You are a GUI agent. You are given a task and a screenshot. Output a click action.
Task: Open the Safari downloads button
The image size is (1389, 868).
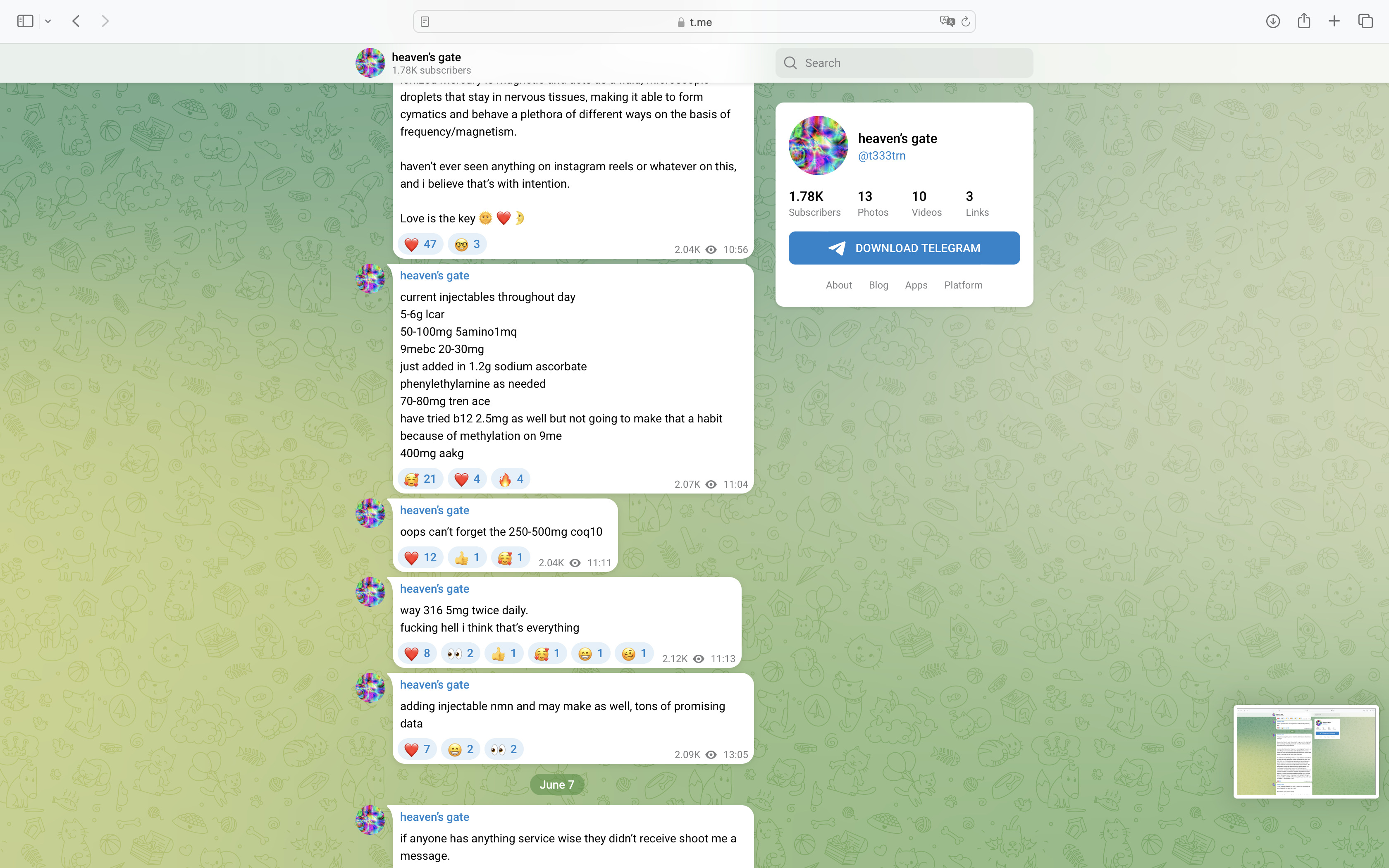(1272, 21)
